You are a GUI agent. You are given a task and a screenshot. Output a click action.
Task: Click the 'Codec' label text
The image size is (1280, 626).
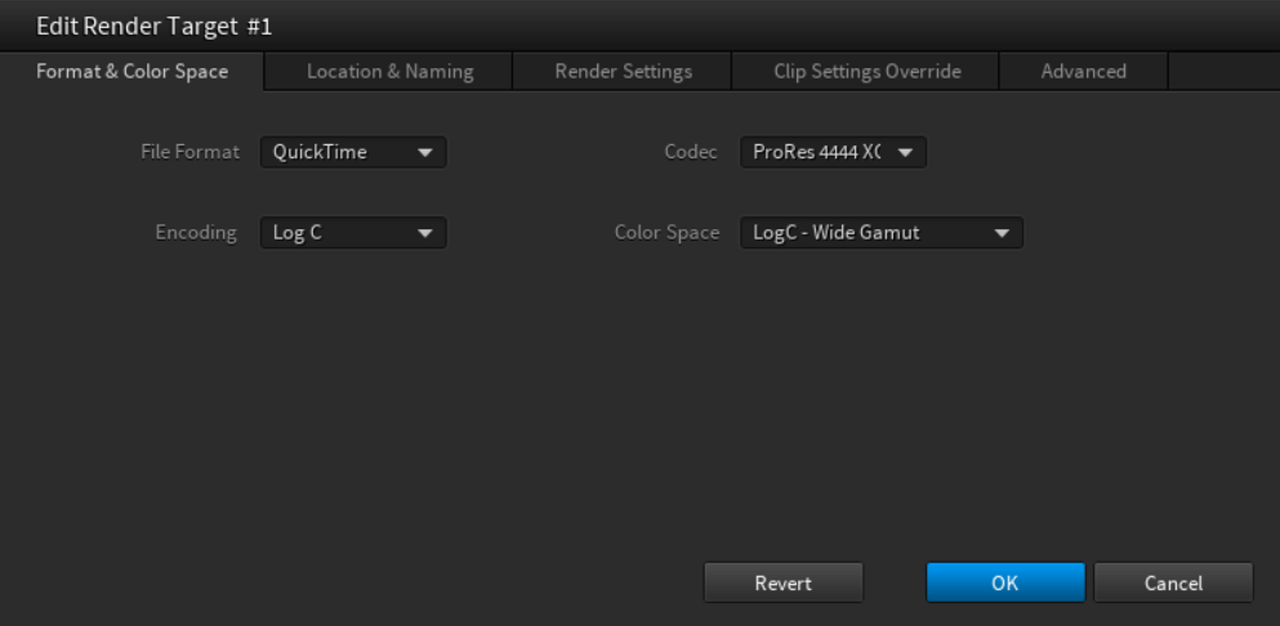click(691, 152)
